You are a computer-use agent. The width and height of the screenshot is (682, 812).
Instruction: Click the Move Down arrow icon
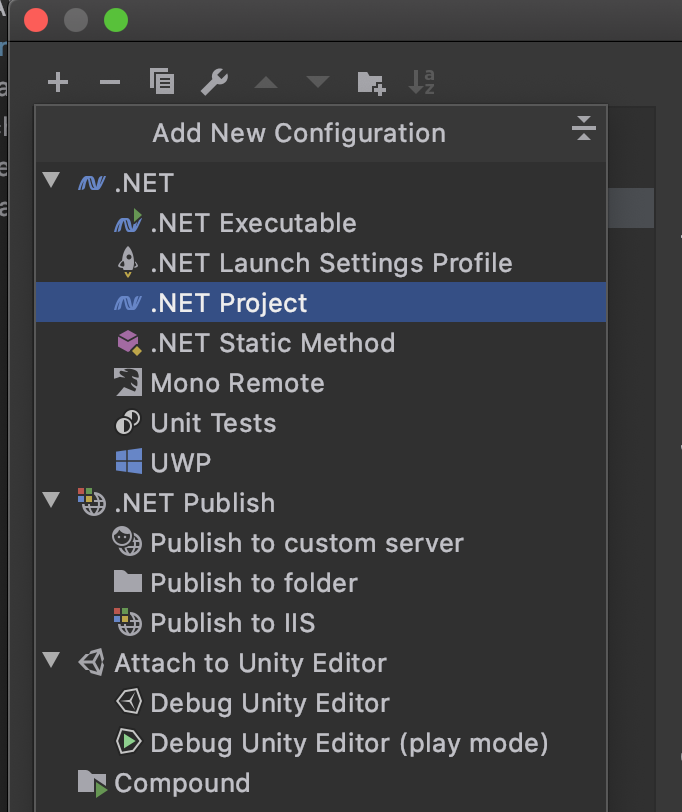[317, 81]
